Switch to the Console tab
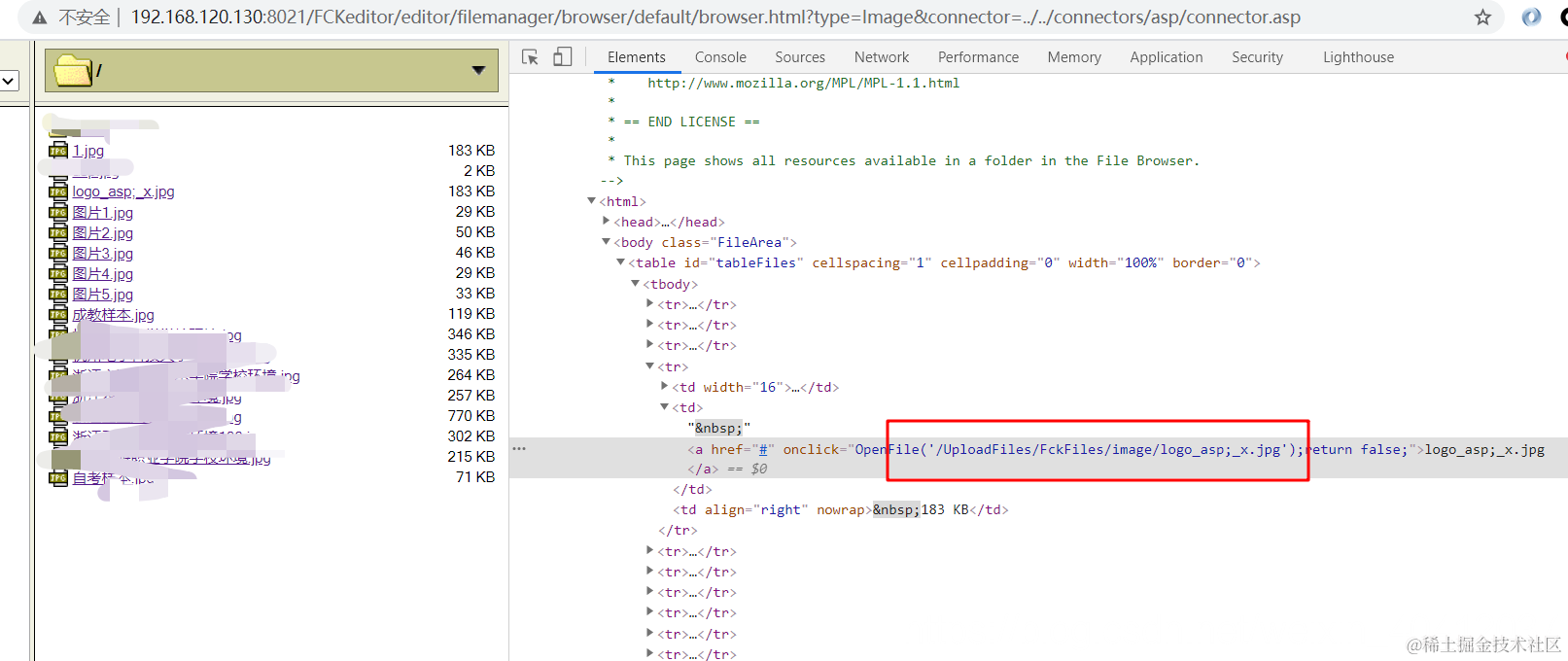Image resolution: width=1568 pixels, height=661 pixels. pyautogui.click(x=720, y=57)
